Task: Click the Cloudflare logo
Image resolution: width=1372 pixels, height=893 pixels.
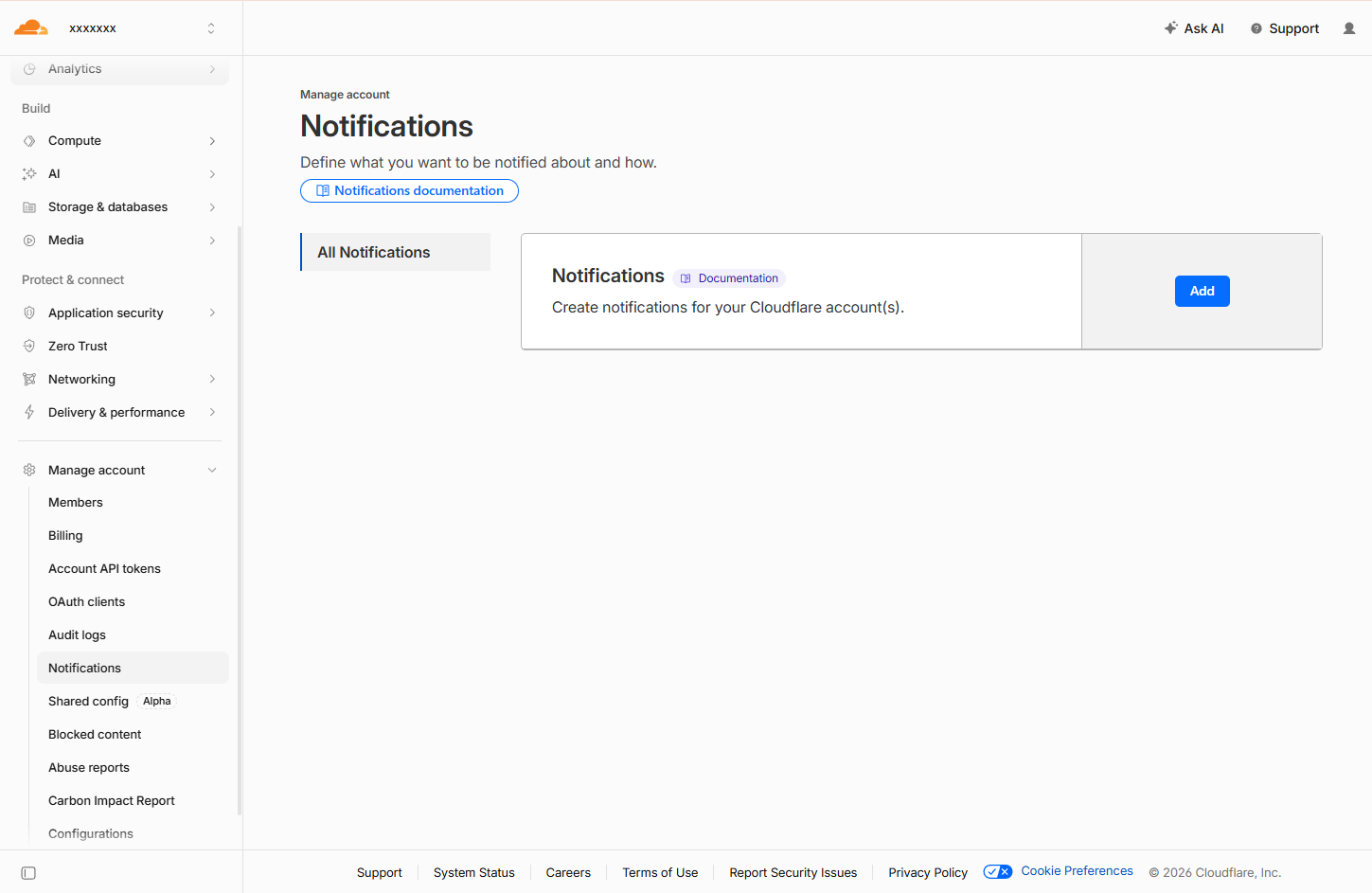Action: (x=30, y=27)
